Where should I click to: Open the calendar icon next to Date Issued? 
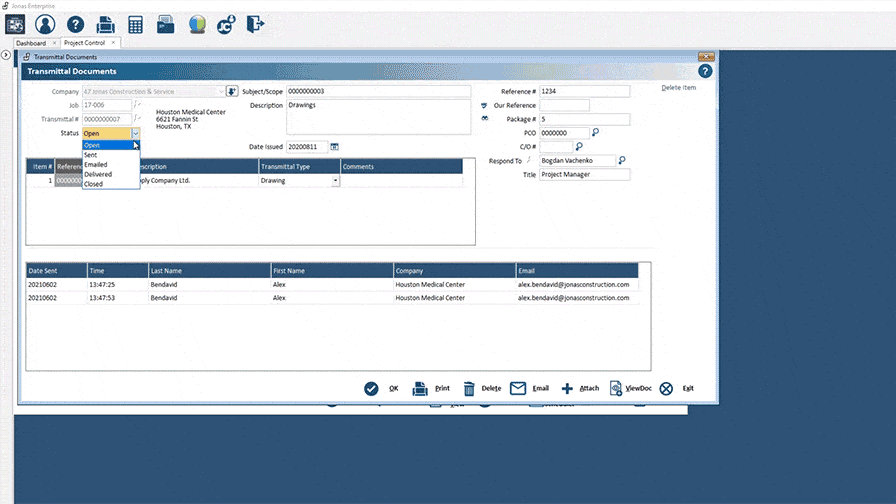pyautogui.click(x=335, y=147)
